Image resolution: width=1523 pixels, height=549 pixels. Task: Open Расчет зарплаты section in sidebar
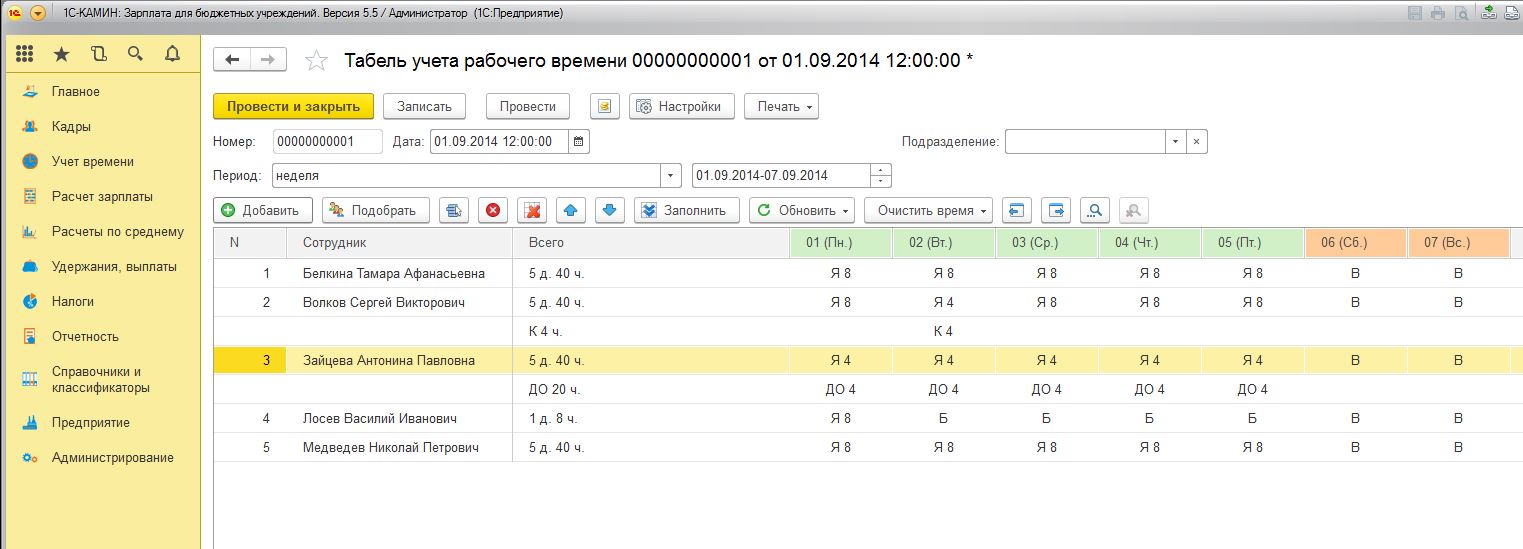102,196
